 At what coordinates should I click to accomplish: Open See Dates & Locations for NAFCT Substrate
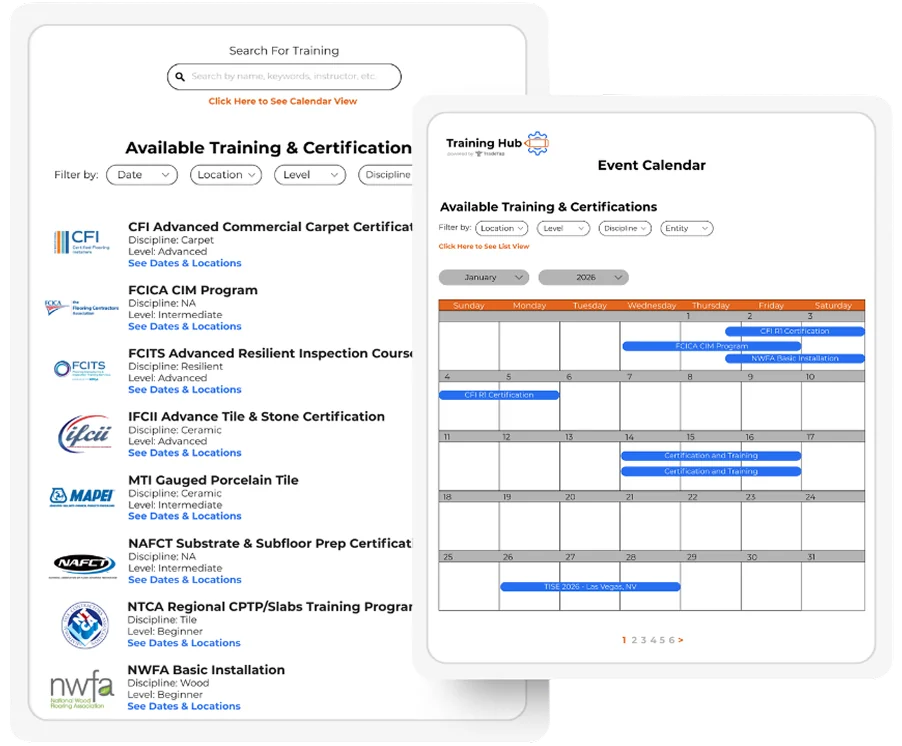[185, 580]
